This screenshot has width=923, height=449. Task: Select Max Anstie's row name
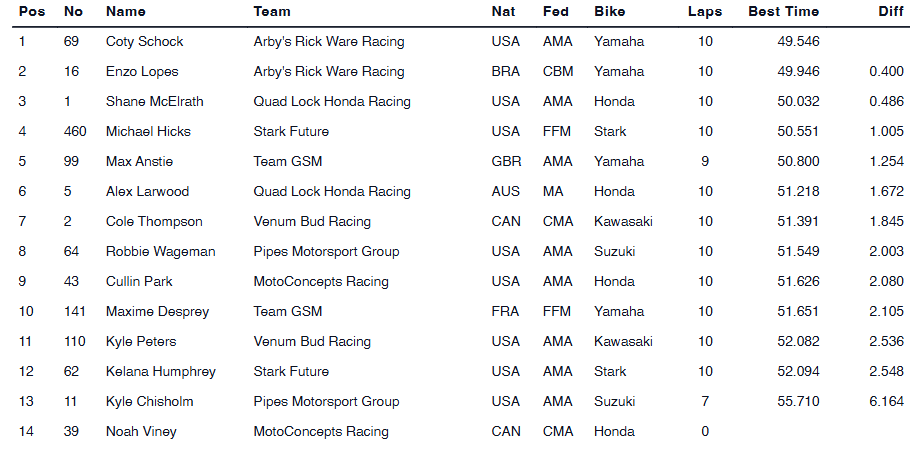[139, 162]
